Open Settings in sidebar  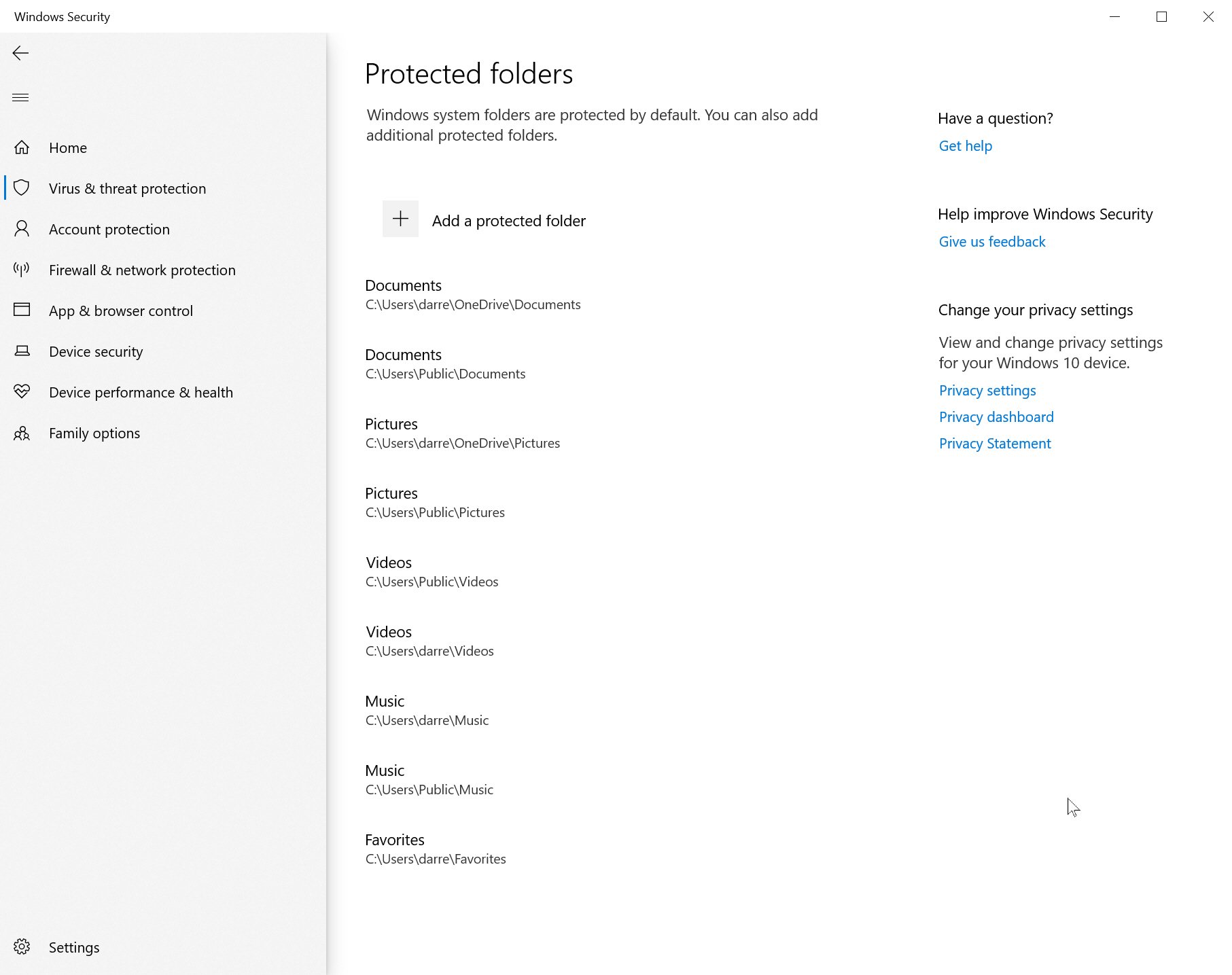click(74, 948)
